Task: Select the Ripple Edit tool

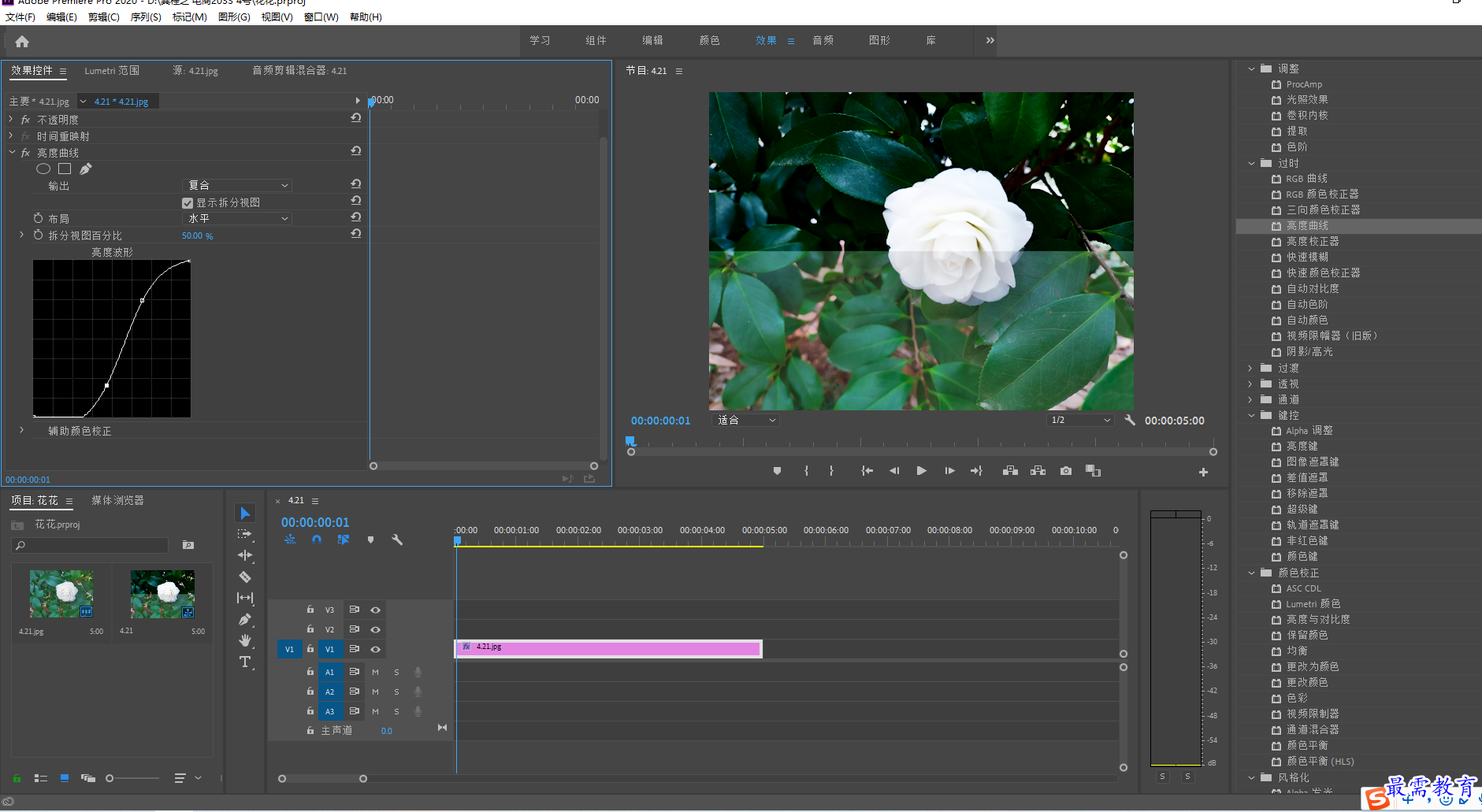Action: point(245,555)
